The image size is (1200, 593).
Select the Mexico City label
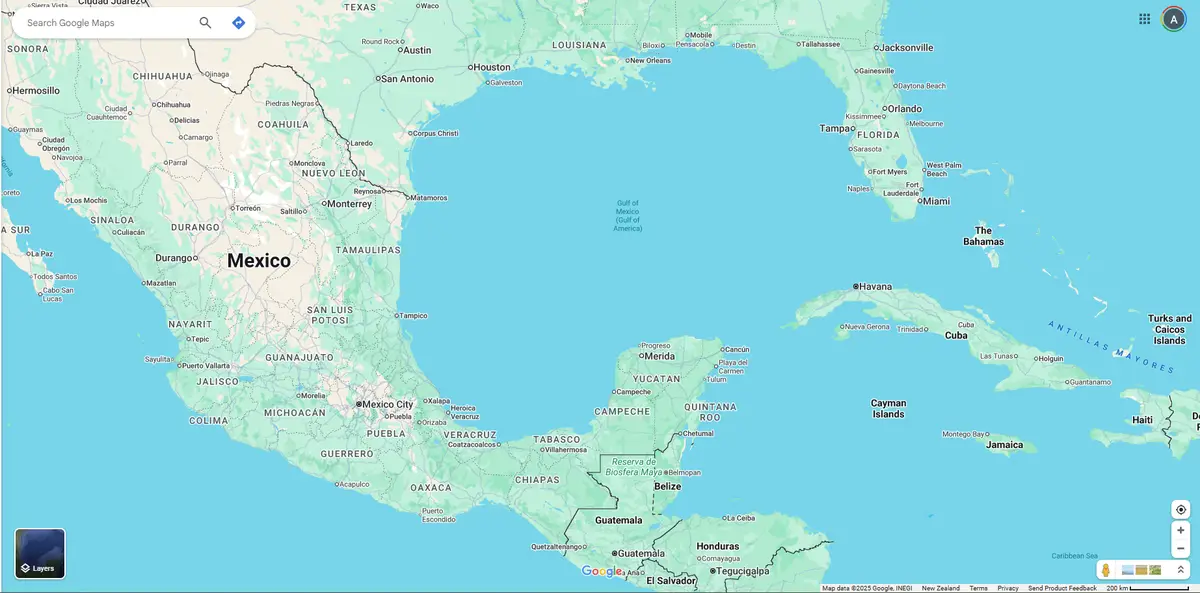tap(387, 405)
